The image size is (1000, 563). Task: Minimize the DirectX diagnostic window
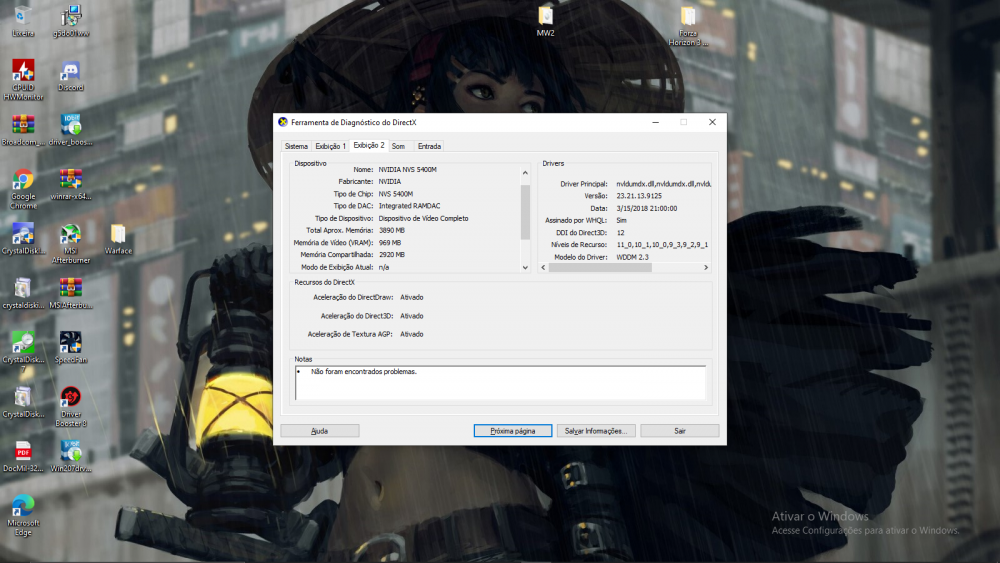[x=656, y=122]
